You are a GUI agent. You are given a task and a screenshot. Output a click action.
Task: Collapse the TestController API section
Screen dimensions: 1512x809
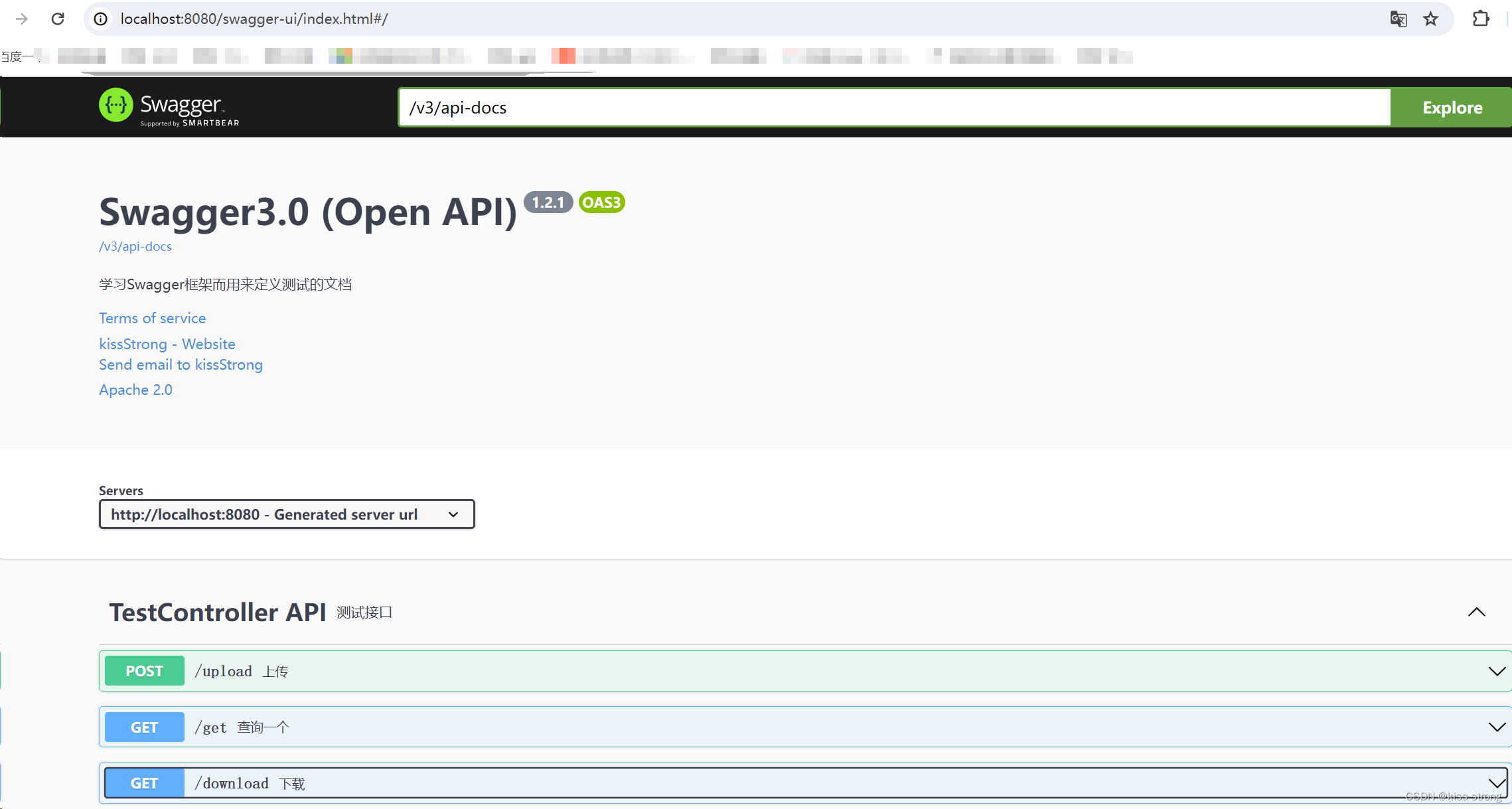click(x=1476, y=612)
